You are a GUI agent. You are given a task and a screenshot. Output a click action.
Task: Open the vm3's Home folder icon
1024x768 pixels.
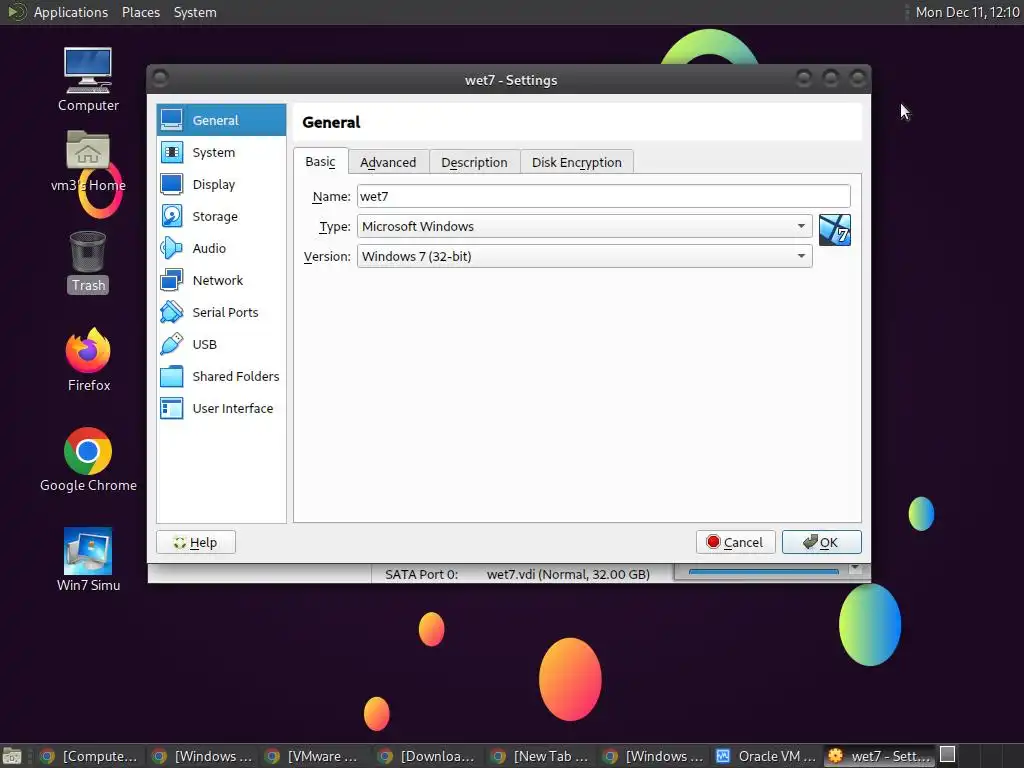(x=88, y=150)
